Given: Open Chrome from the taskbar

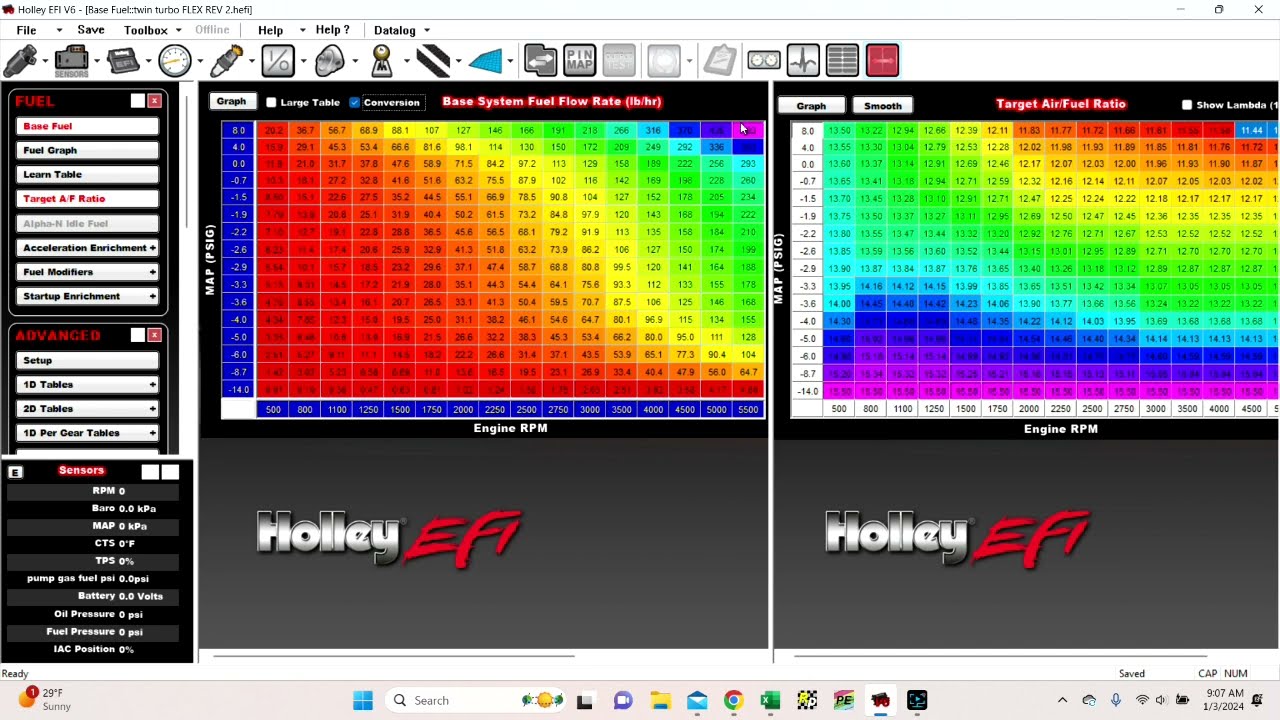Looking at the screenshot, I should (733, 700).
